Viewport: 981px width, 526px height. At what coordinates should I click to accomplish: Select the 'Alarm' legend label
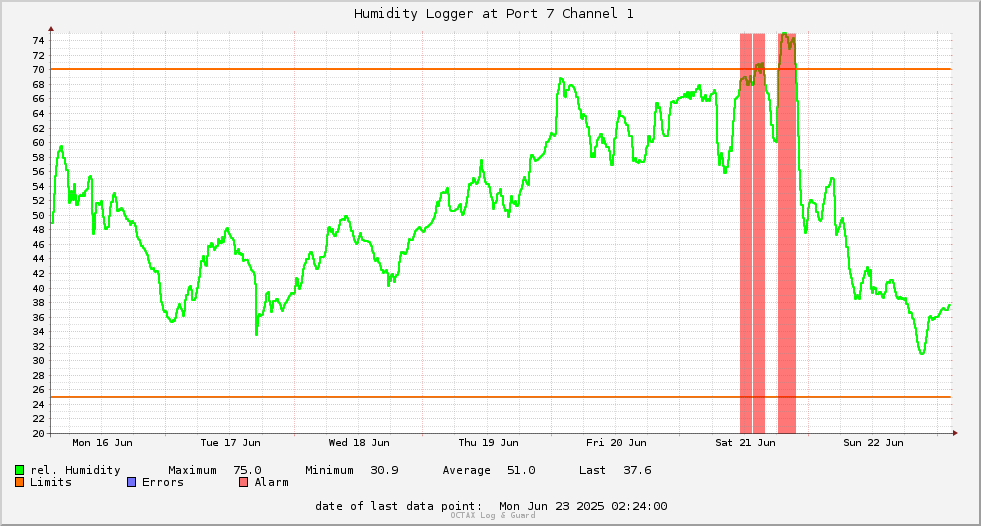pos(272,482)
